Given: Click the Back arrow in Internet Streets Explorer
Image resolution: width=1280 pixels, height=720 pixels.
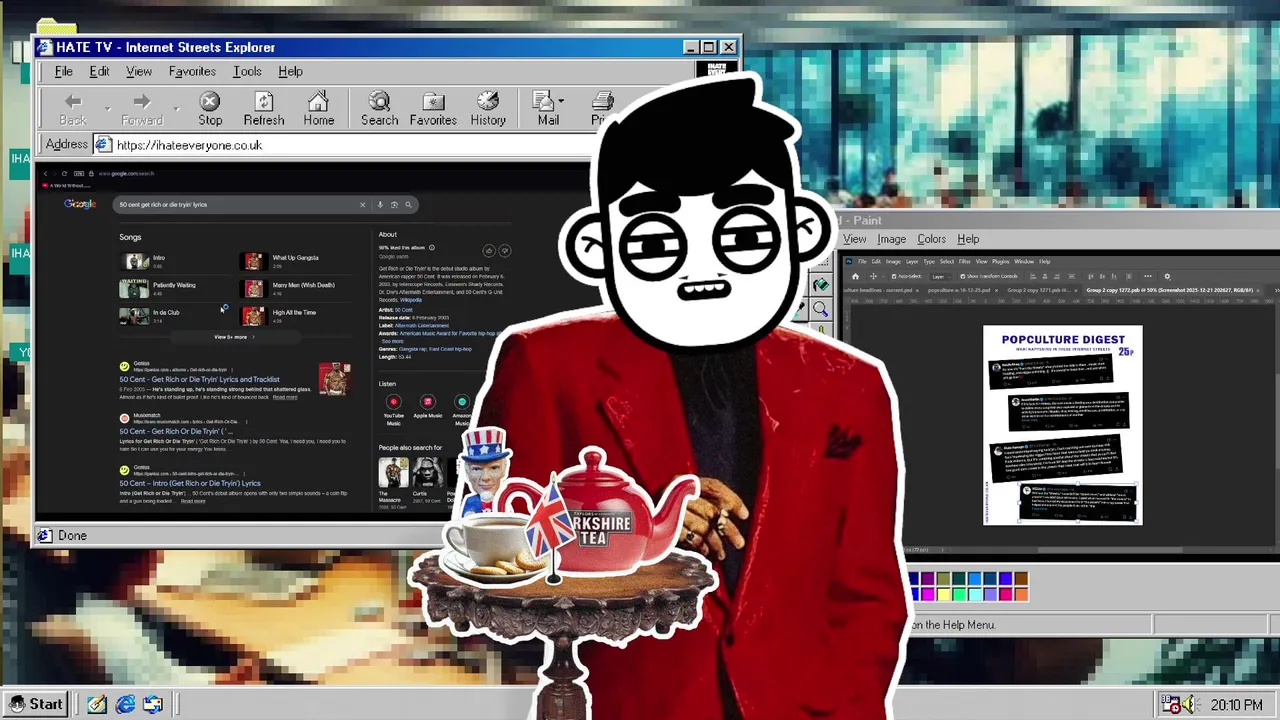Looking at the screenshot, I should (x=73, y=101).
